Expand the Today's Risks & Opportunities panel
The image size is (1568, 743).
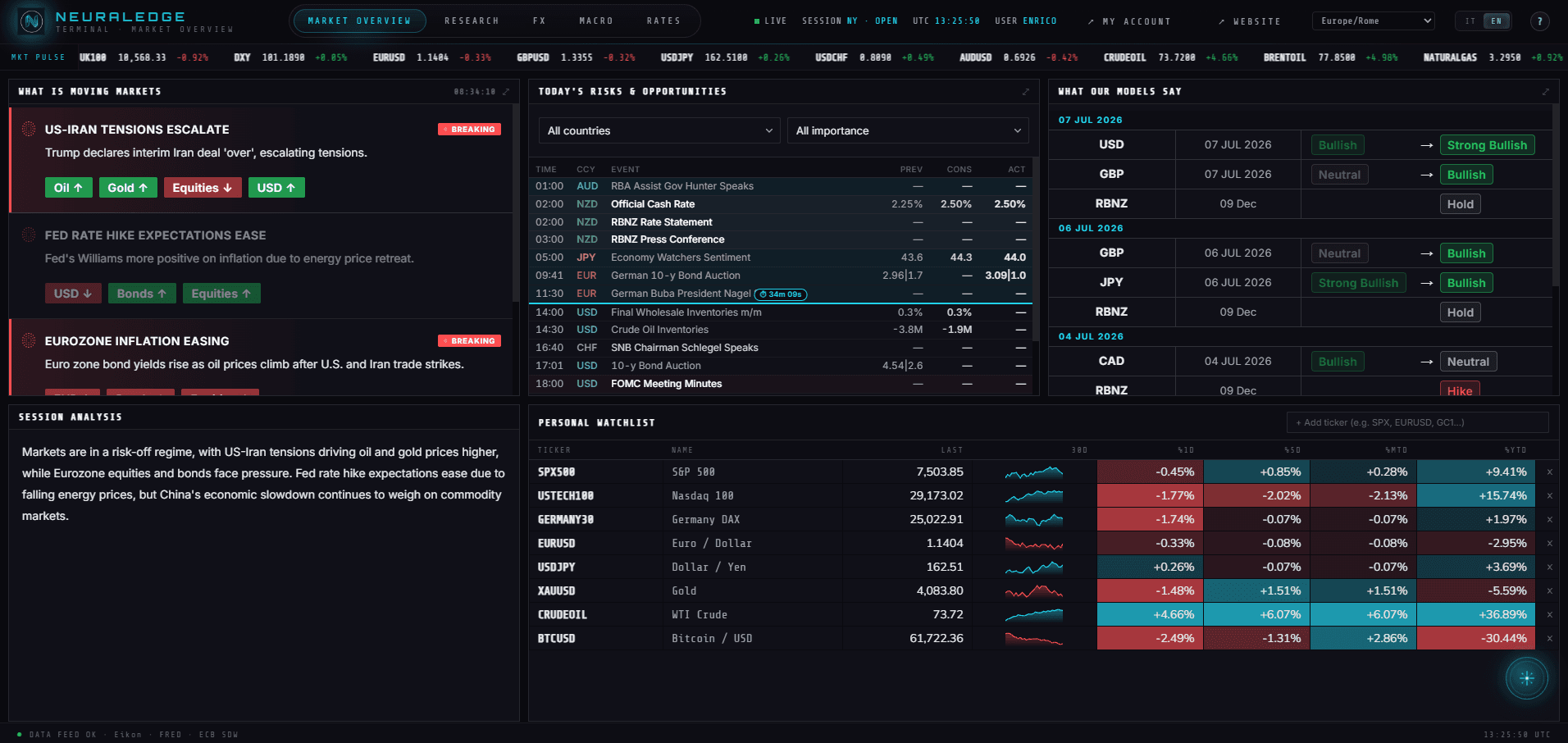pos(1025,92)
